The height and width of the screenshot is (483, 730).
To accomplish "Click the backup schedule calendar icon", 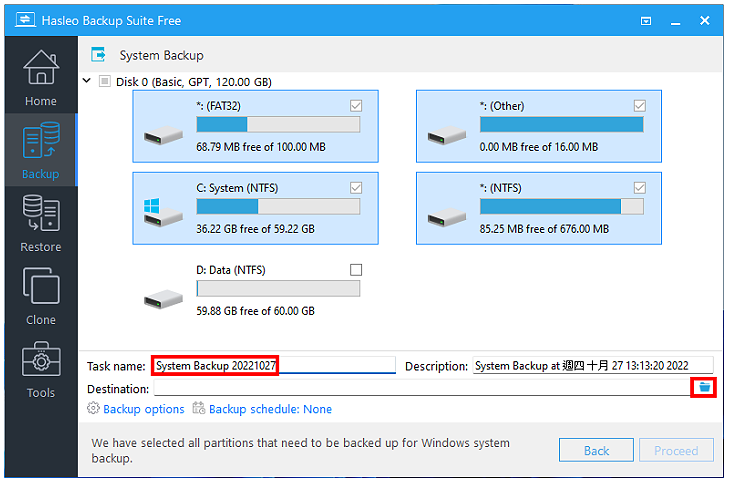I will [199, 408].
